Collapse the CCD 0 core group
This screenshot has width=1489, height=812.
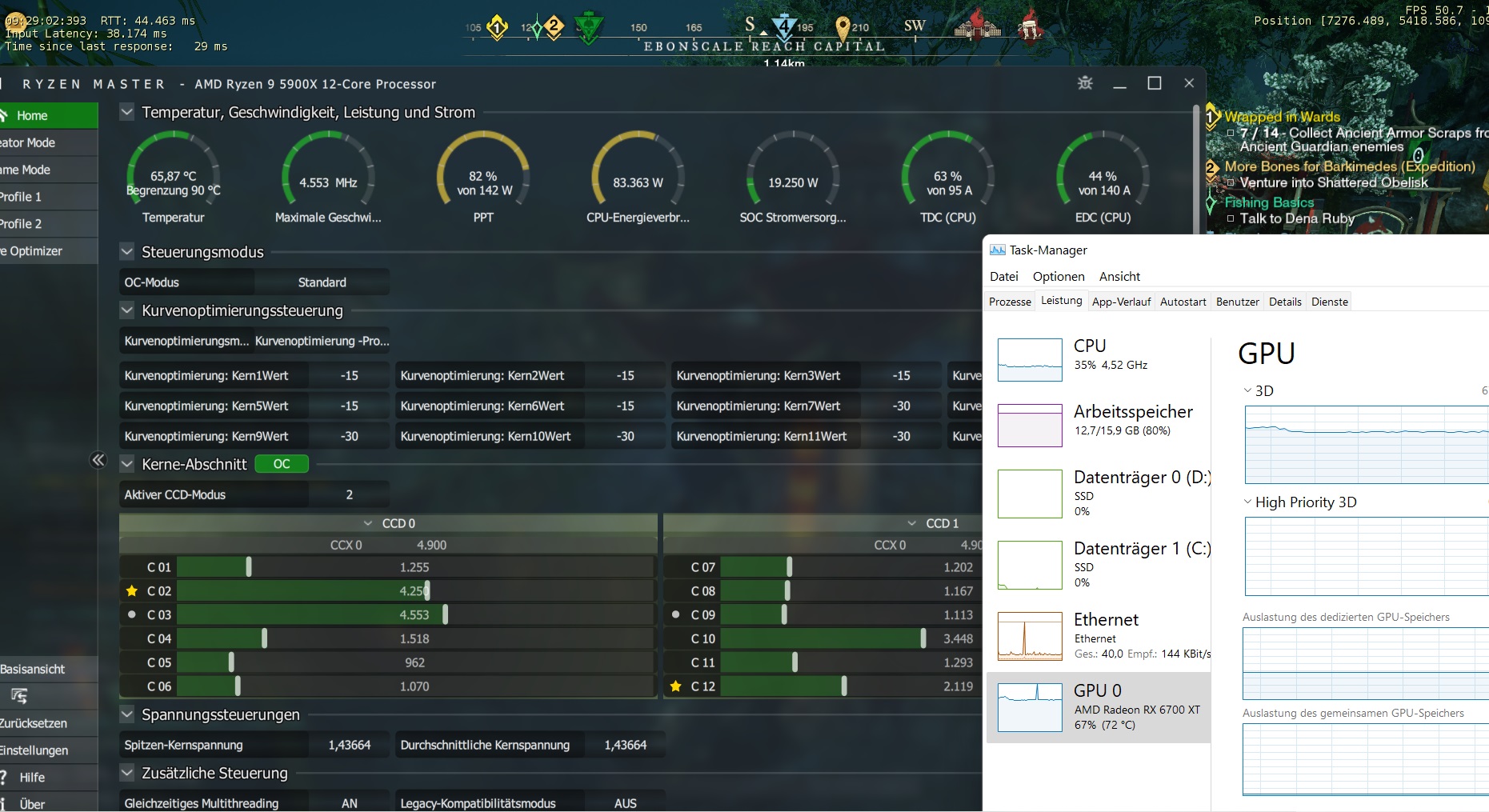368,523
